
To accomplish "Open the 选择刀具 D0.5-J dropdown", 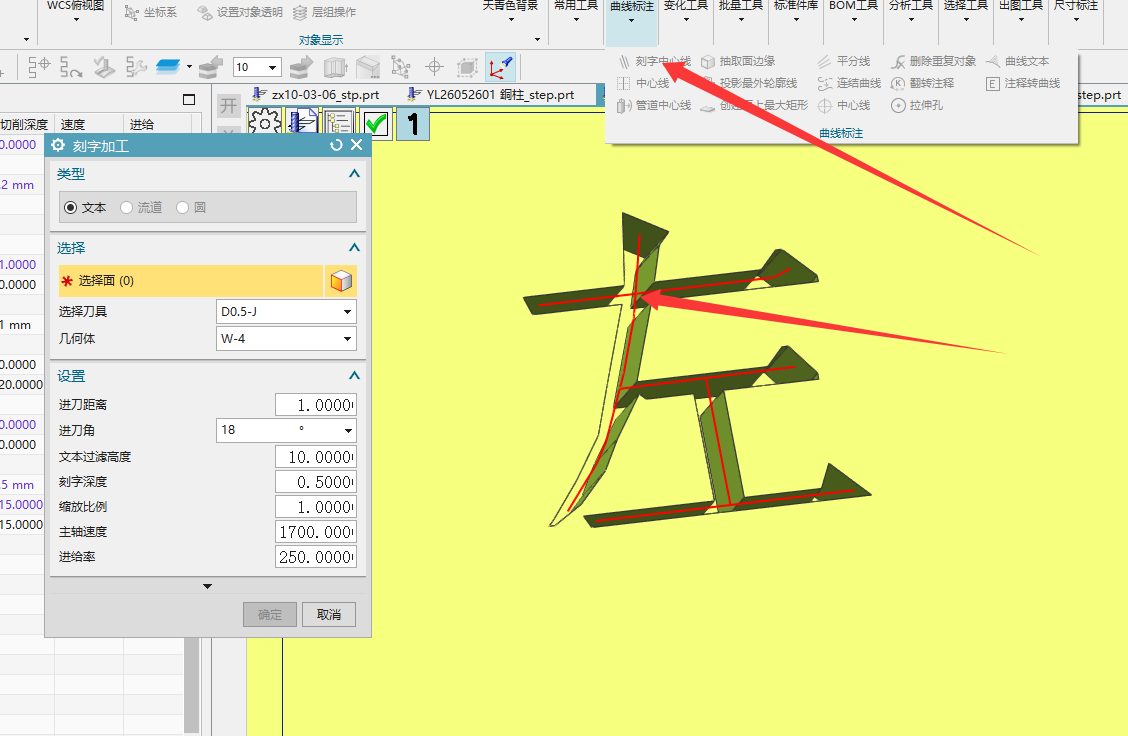I will (x=286, y=312).
